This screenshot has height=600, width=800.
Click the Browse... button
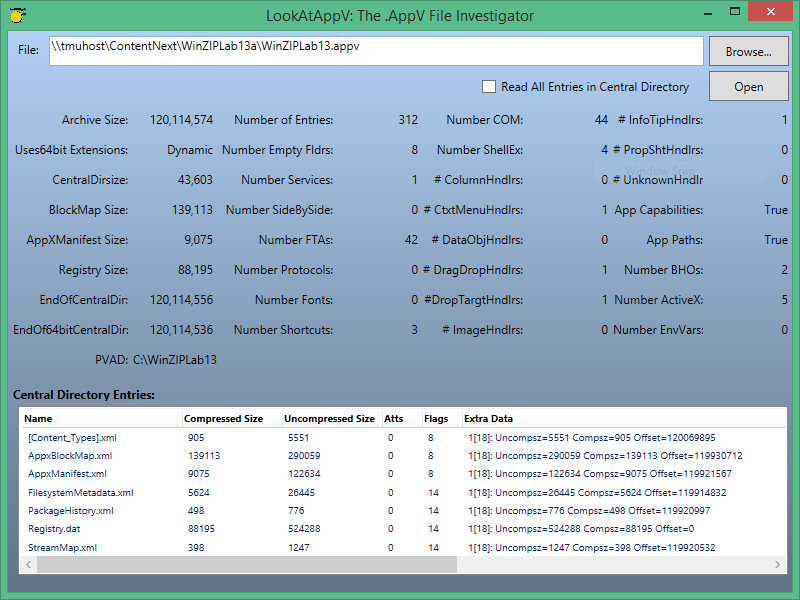[x=748, y=51]
